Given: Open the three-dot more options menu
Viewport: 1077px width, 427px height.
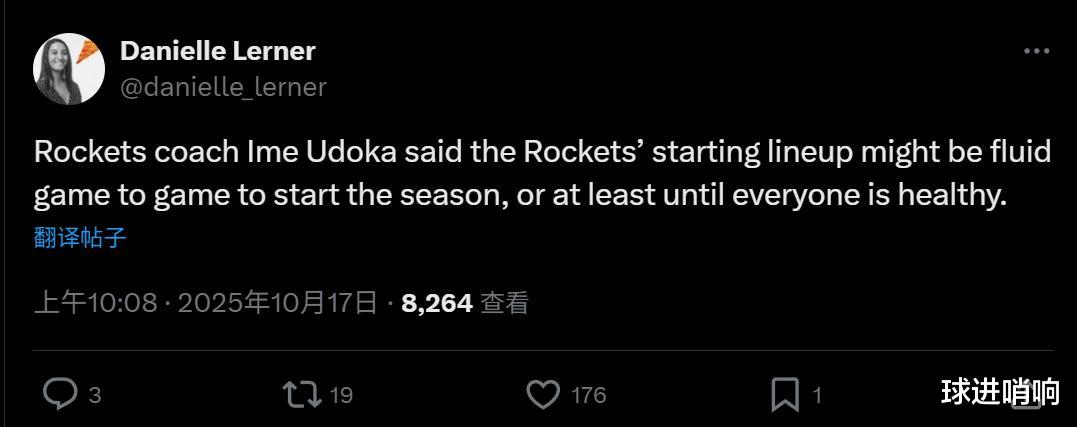Looking at the screenshot, I should tap(1036, 51).
